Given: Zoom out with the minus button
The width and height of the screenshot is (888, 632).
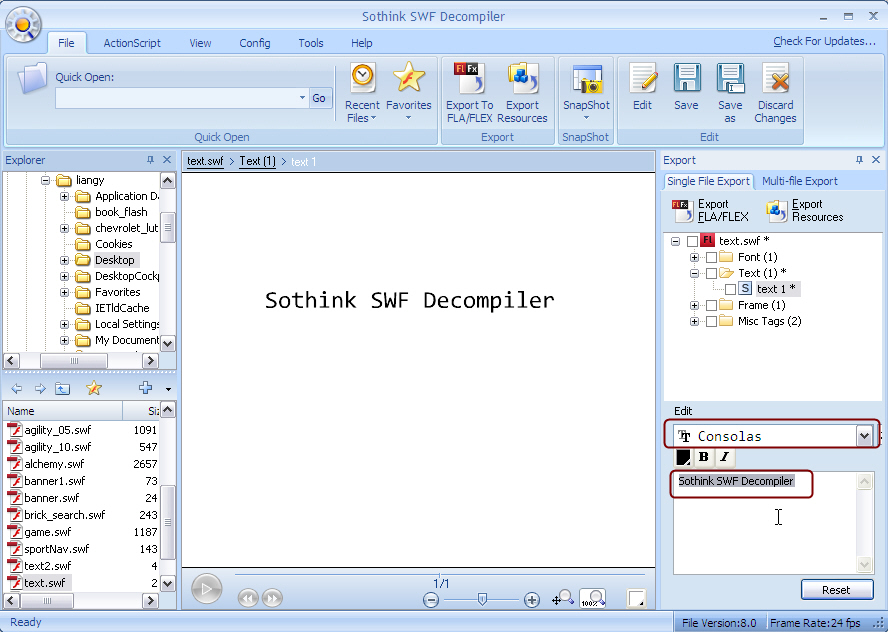Looking at the screenshot, I should 430,600.
